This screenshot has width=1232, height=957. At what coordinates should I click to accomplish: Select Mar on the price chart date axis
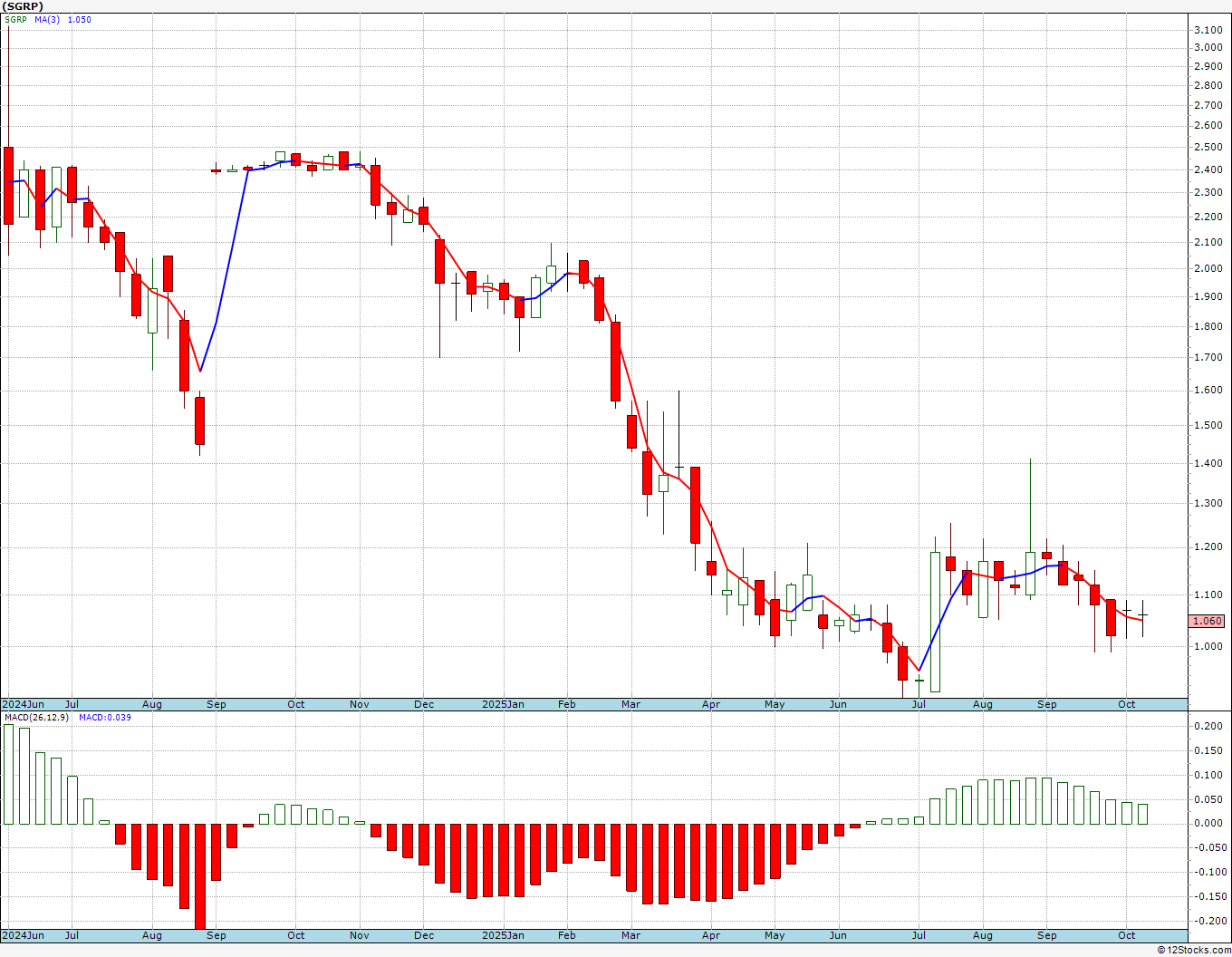click(631, 704)
